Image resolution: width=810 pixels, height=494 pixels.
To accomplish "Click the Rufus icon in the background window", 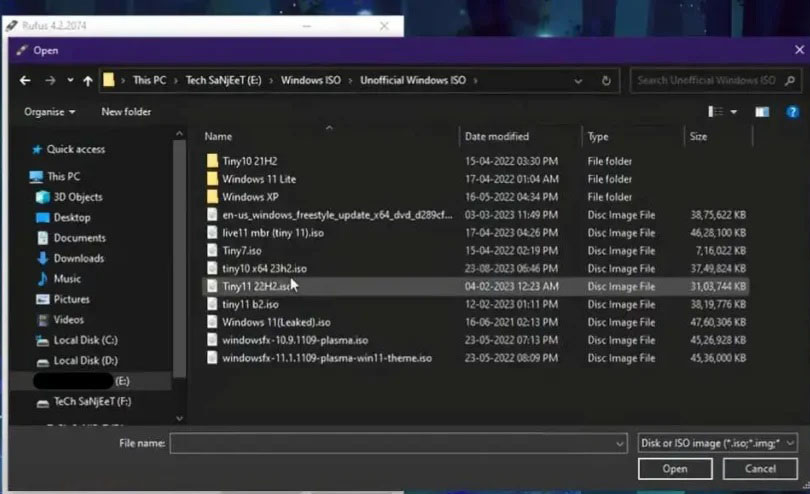I will pyautogui.click(x=11, y=26).
